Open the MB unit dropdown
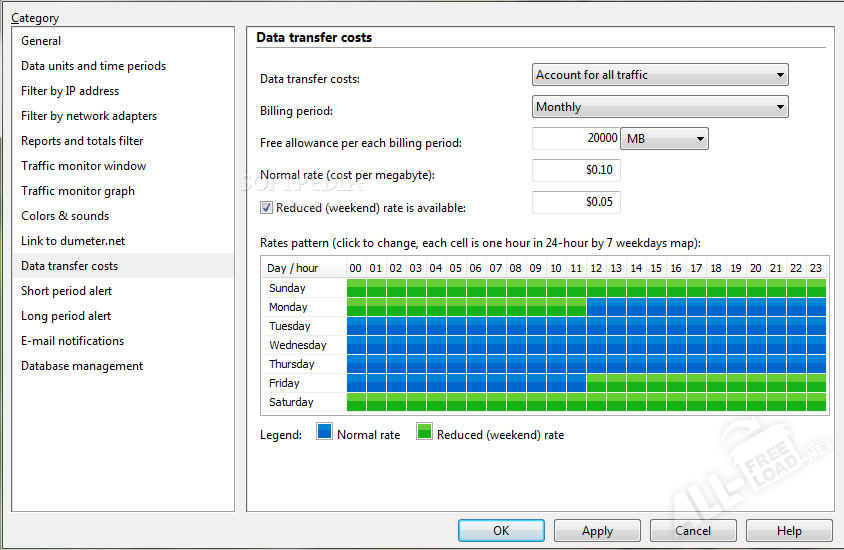Image resolution: width=844 pixels, height=550 pixels. pos(665,139)
